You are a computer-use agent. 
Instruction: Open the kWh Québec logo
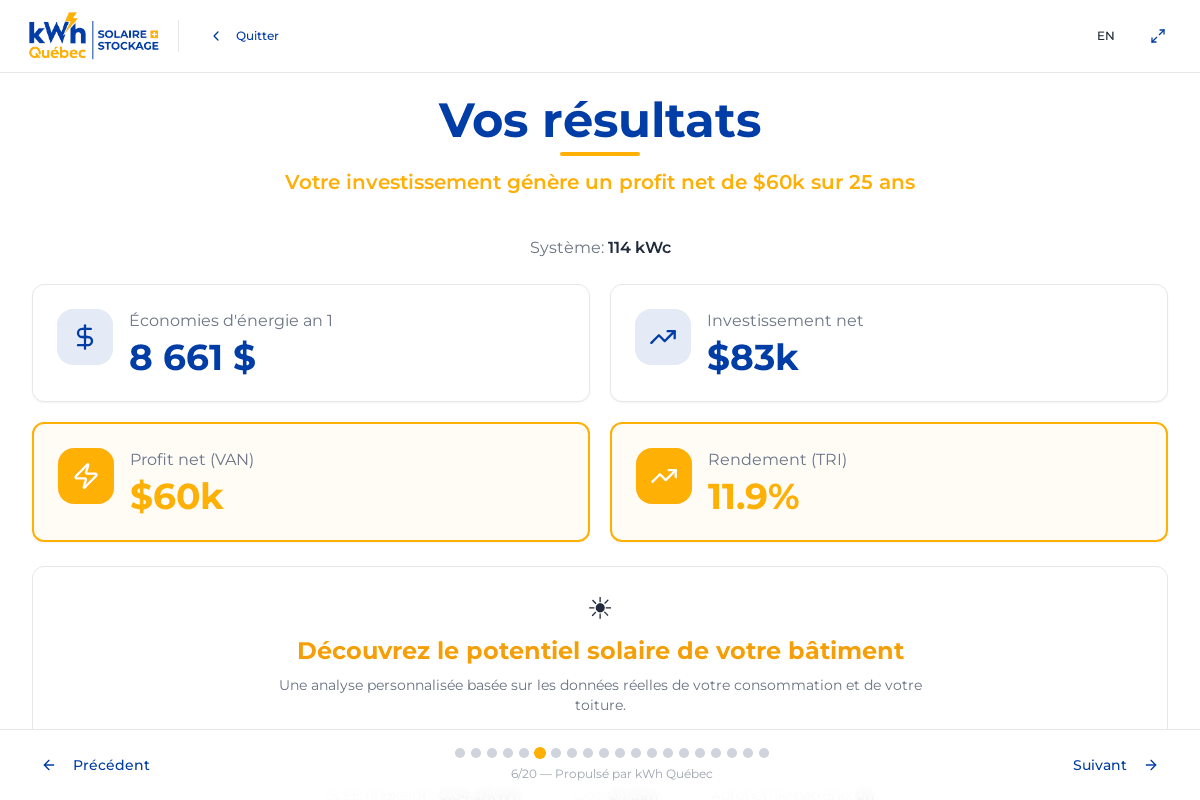click(94, 36)
